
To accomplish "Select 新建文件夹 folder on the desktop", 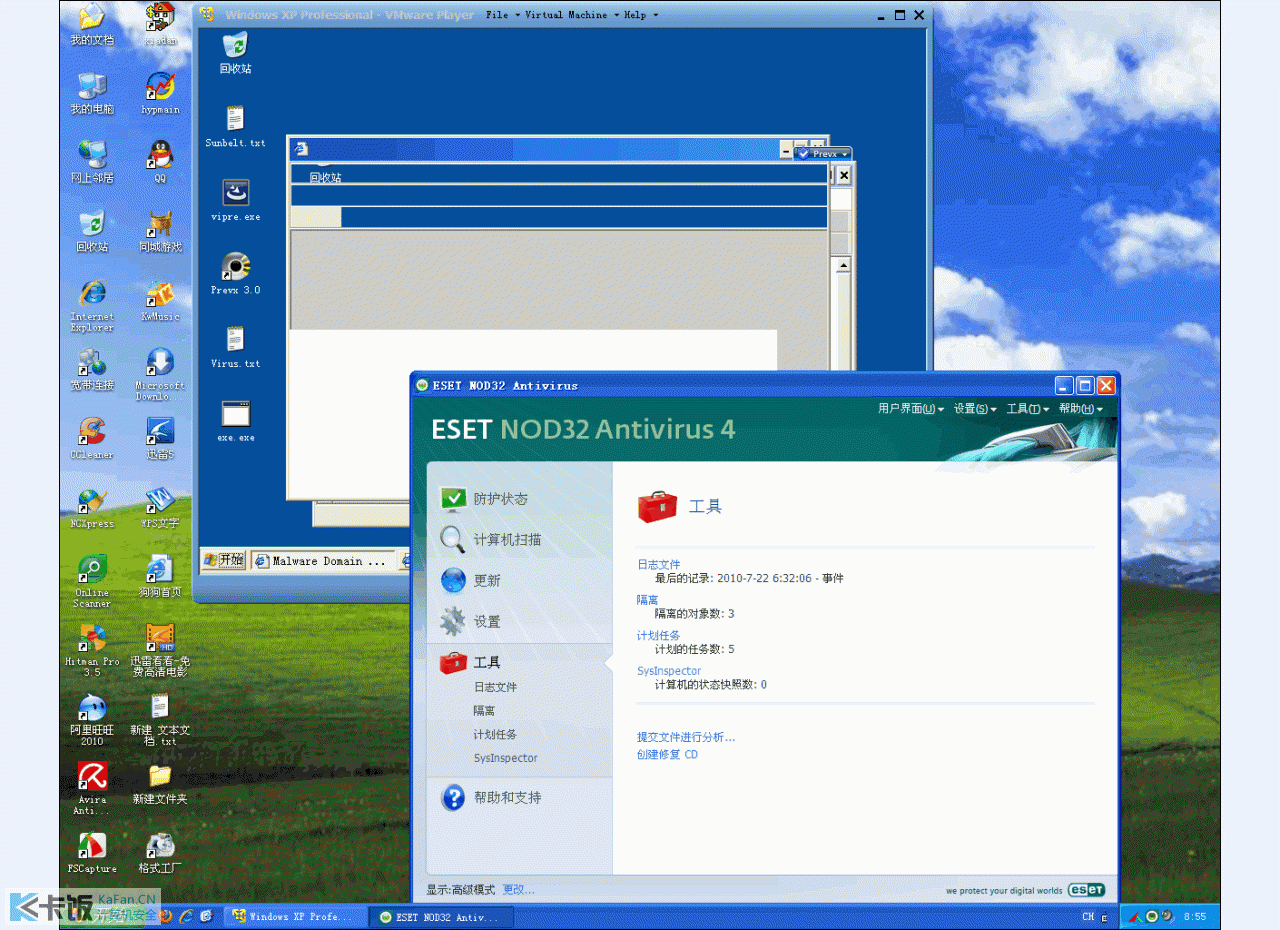I will (x=160, y=783).
